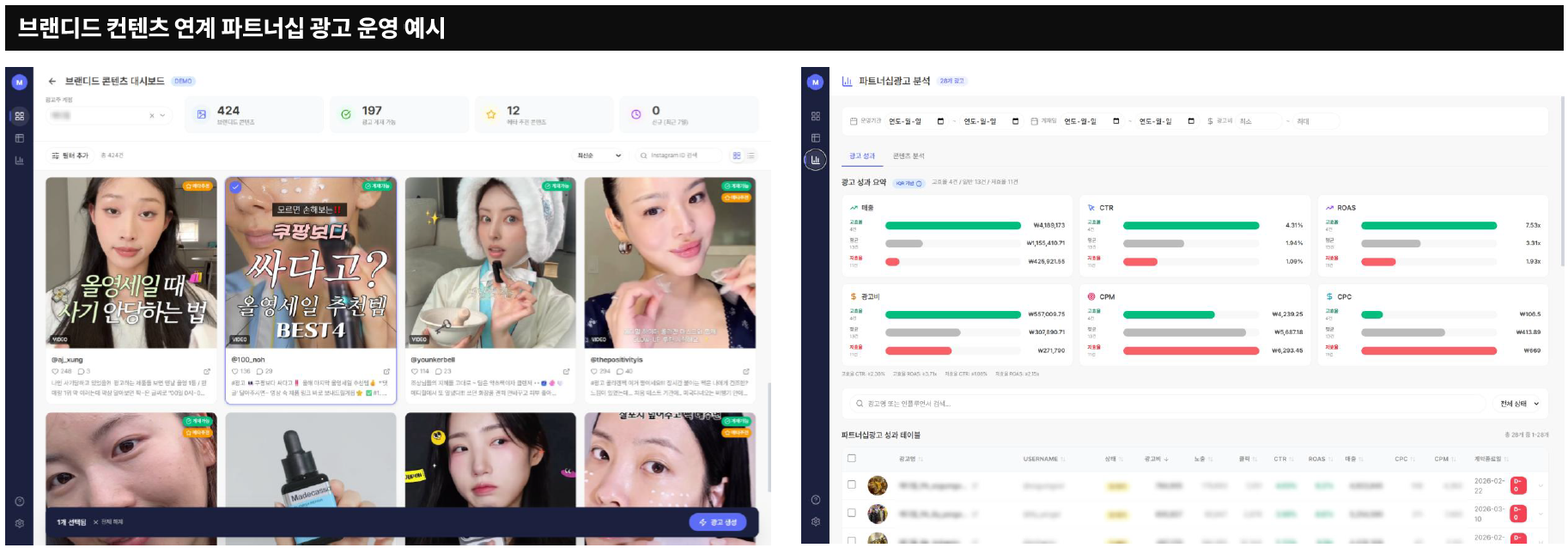The width and height of the screenshot is (1568, 554).
Task: Switch to the 콘텐츠 분석 tab
Action: pyautogui.click(x=908, y=156)
